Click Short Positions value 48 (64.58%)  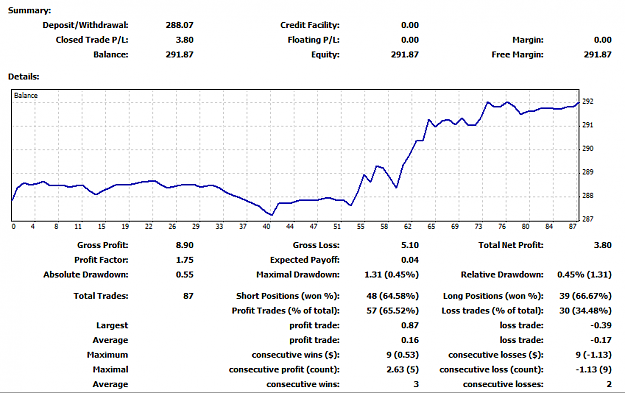pyautogui.click(x=393, y=296)
